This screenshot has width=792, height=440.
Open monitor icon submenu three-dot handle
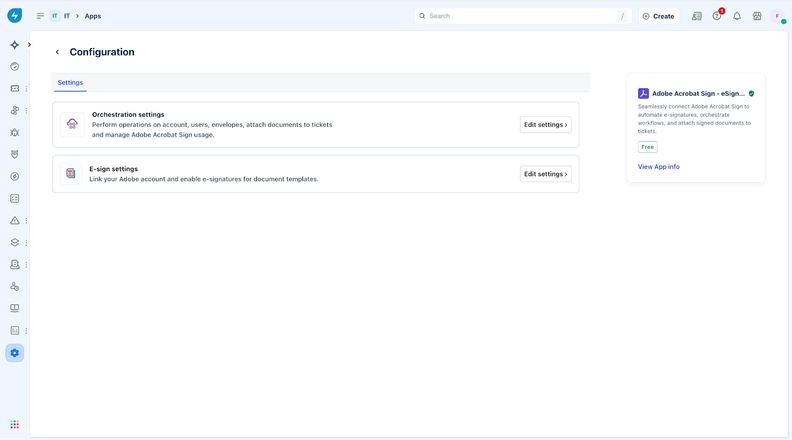pyautogui.click(x=26, y=264)
